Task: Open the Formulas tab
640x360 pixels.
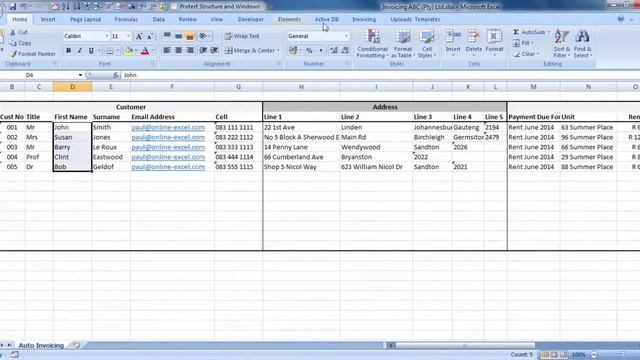Action: [126, 19]
